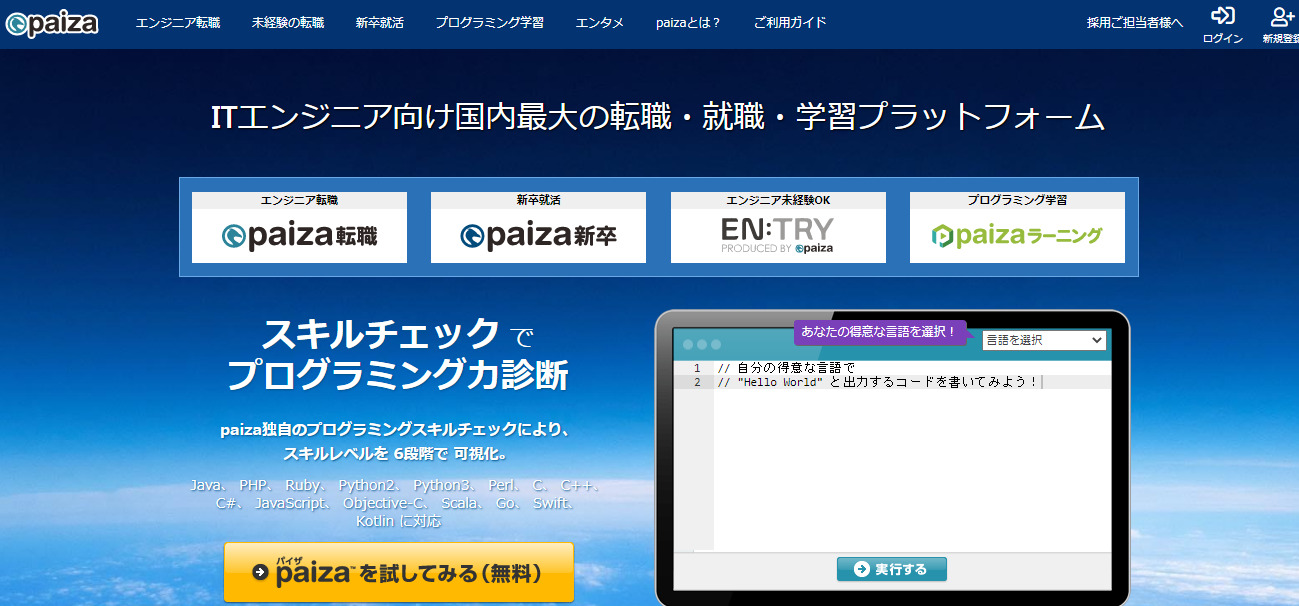The width and height of the screenshot is (1299, 606).
Task: Select the paiza新卒 service card
Action: coord(538,227)
